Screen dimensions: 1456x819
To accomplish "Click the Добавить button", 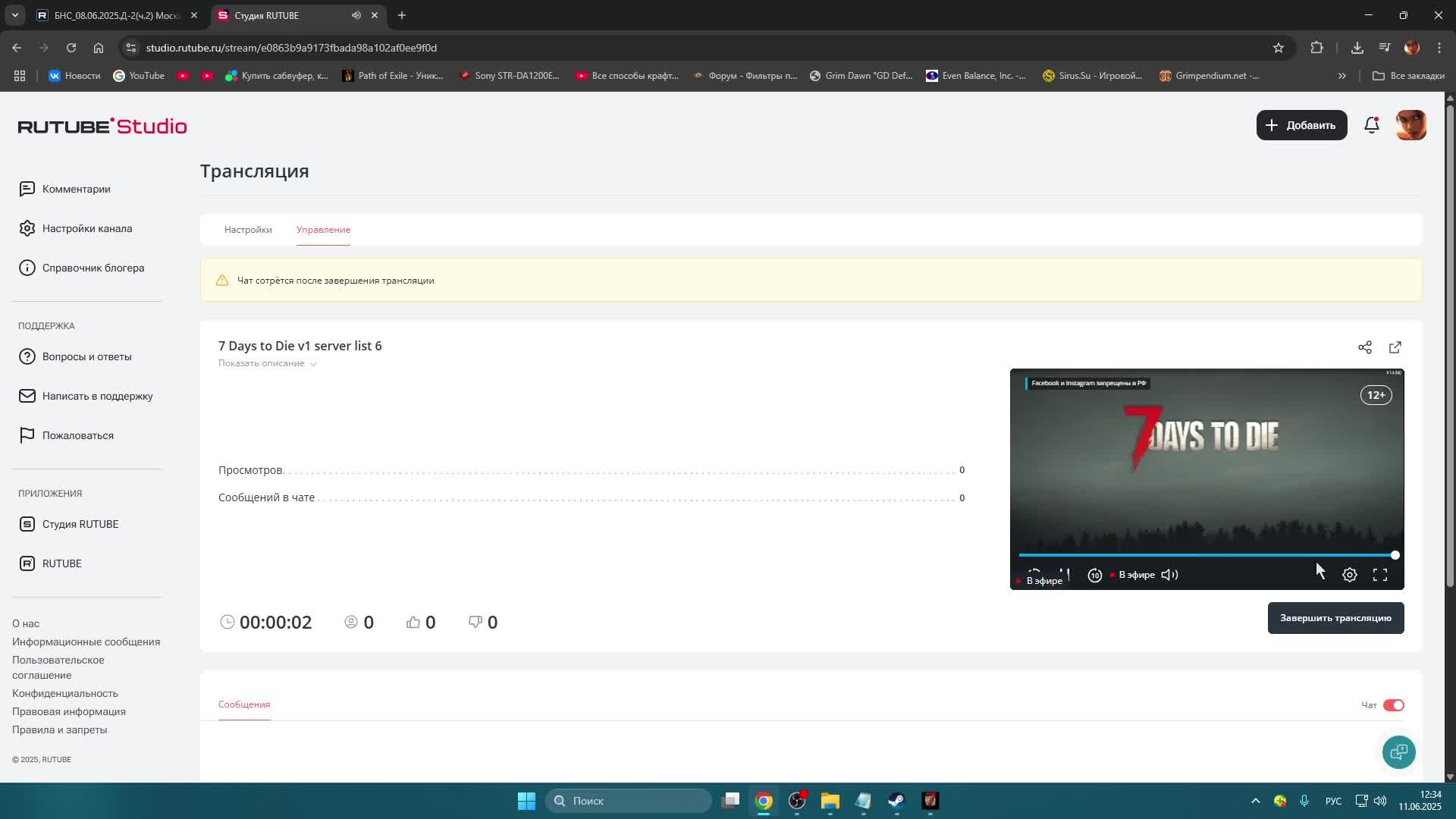I will 1301,125.
